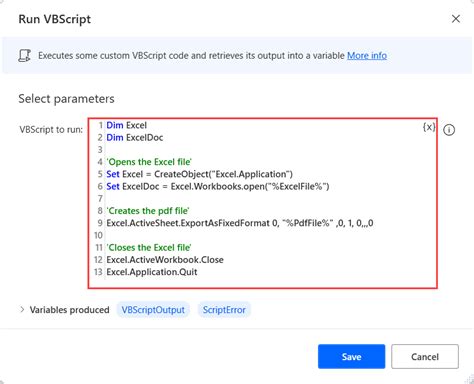Click line with Excel.Workbooks.open
This screenshot has width=474, height=384.
pos(218,186)
